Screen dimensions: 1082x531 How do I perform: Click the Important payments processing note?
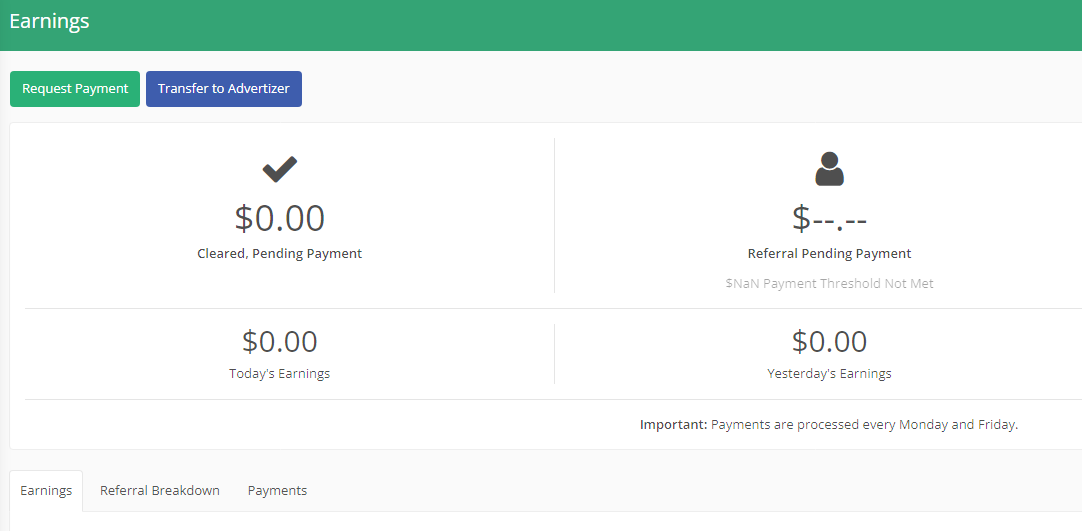pyautogui.click(x=829, y=425)
